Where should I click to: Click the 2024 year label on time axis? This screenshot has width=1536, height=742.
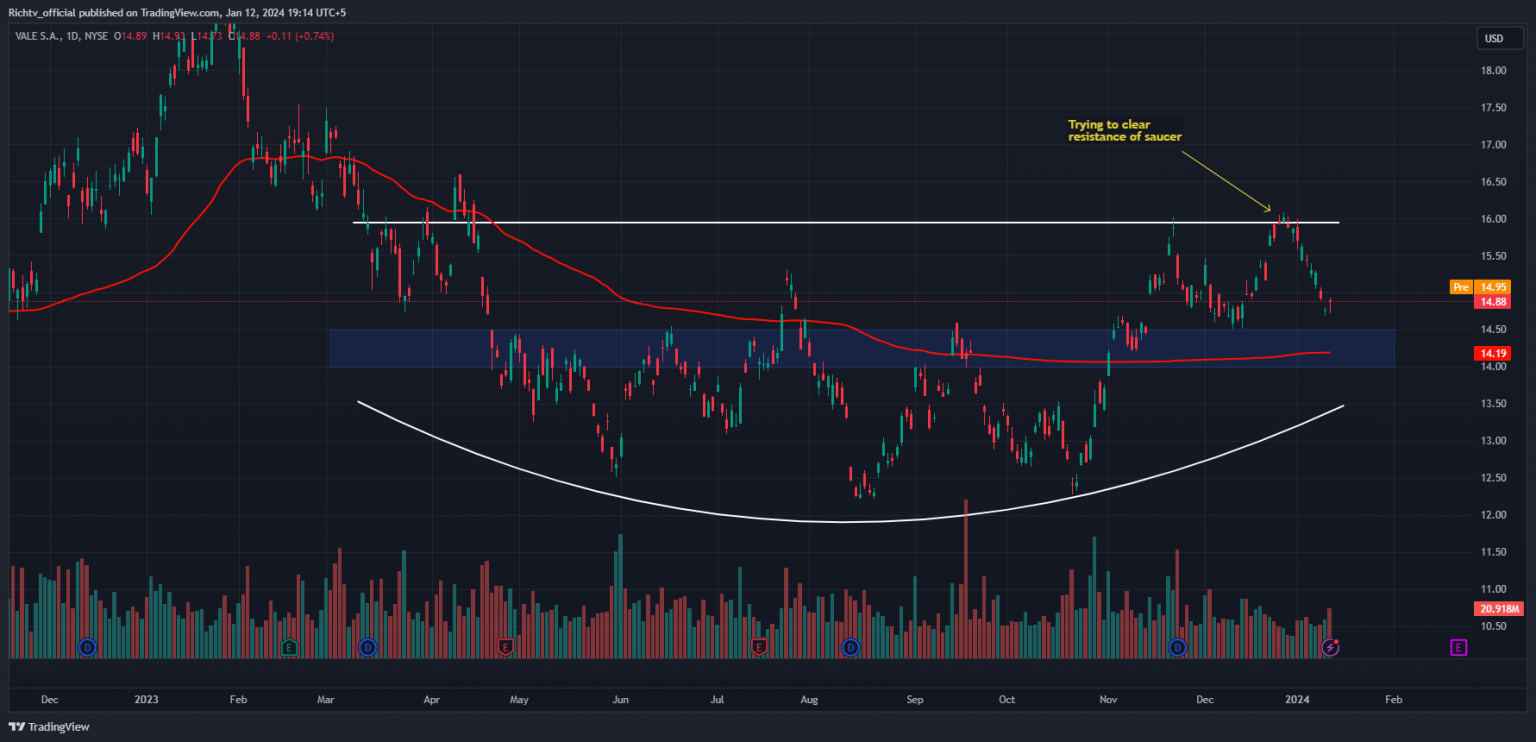point(1298,699)
